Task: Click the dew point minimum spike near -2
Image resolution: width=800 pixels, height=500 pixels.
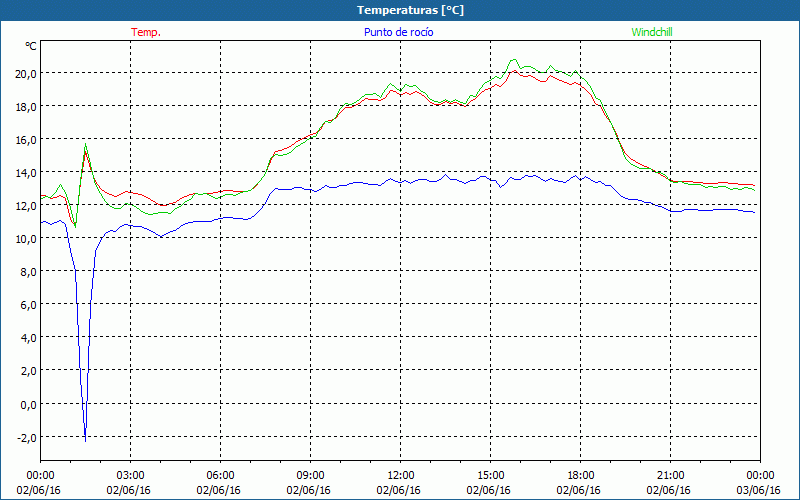Action: pyautogui.click(x=85, y=439)
